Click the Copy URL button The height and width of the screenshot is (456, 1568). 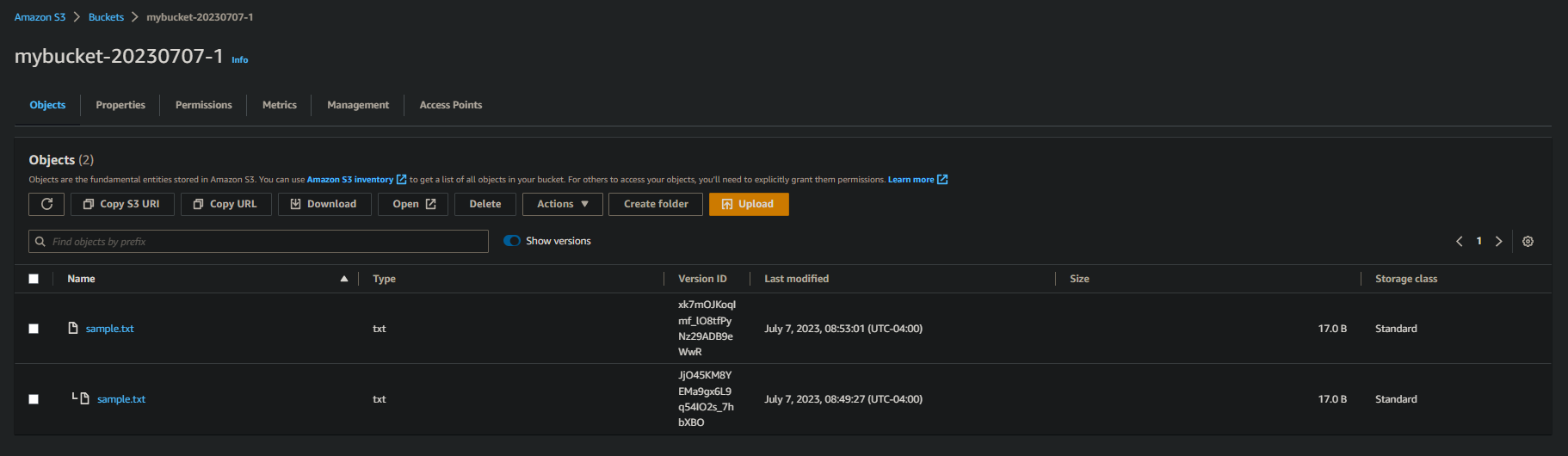point(226,204)
